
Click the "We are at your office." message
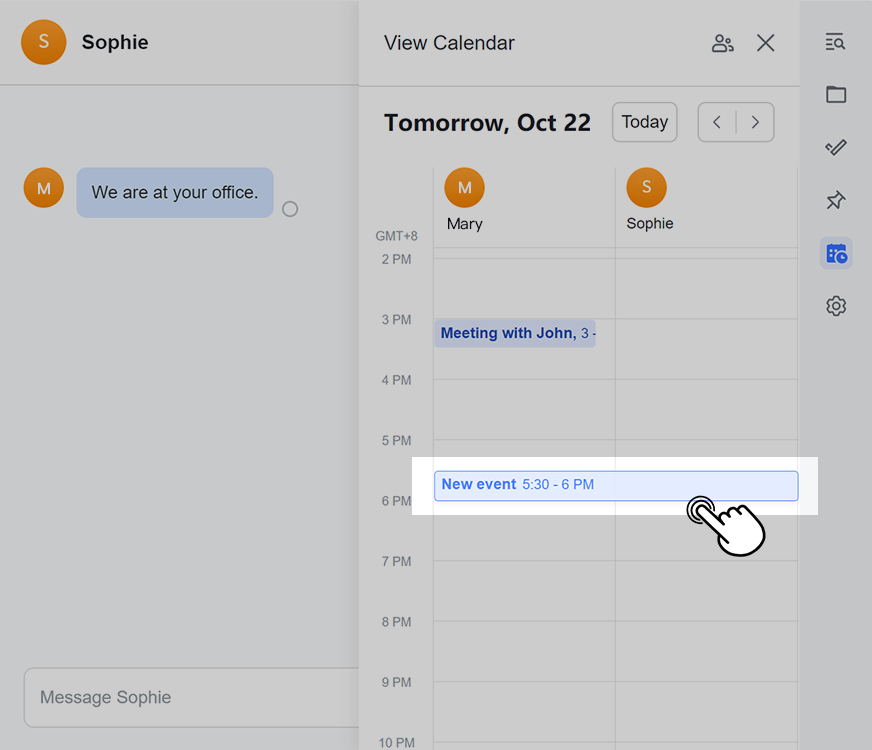(x=175, y=193)
